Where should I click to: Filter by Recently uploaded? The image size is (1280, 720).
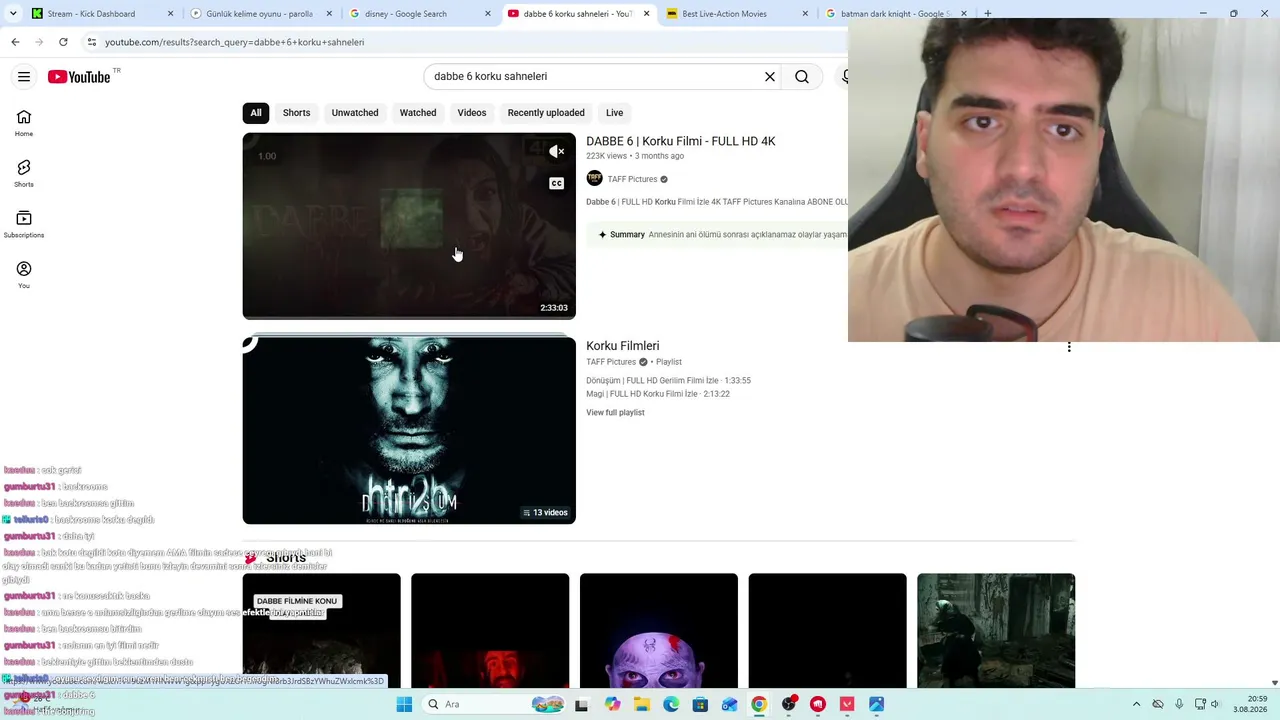click(546, 113)
